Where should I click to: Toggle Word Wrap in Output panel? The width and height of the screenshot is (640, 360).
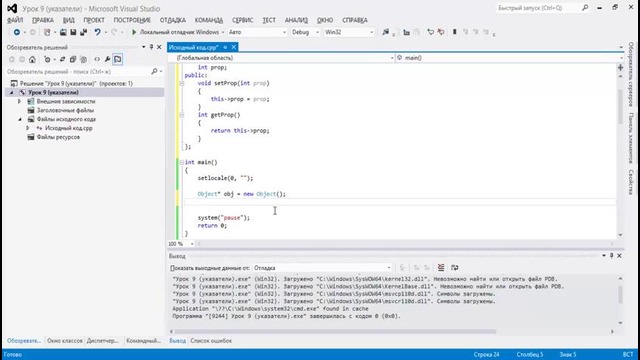click(454, 268)
